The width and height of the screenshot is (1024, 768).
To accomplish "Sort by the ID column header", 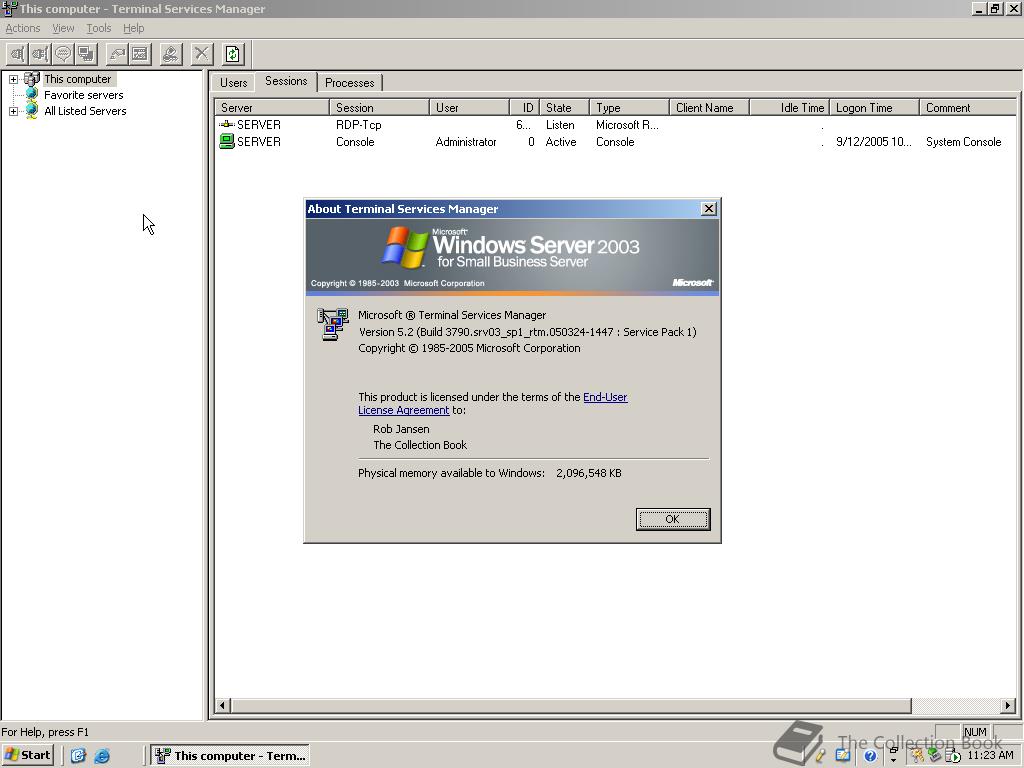I will coord(524,108).
